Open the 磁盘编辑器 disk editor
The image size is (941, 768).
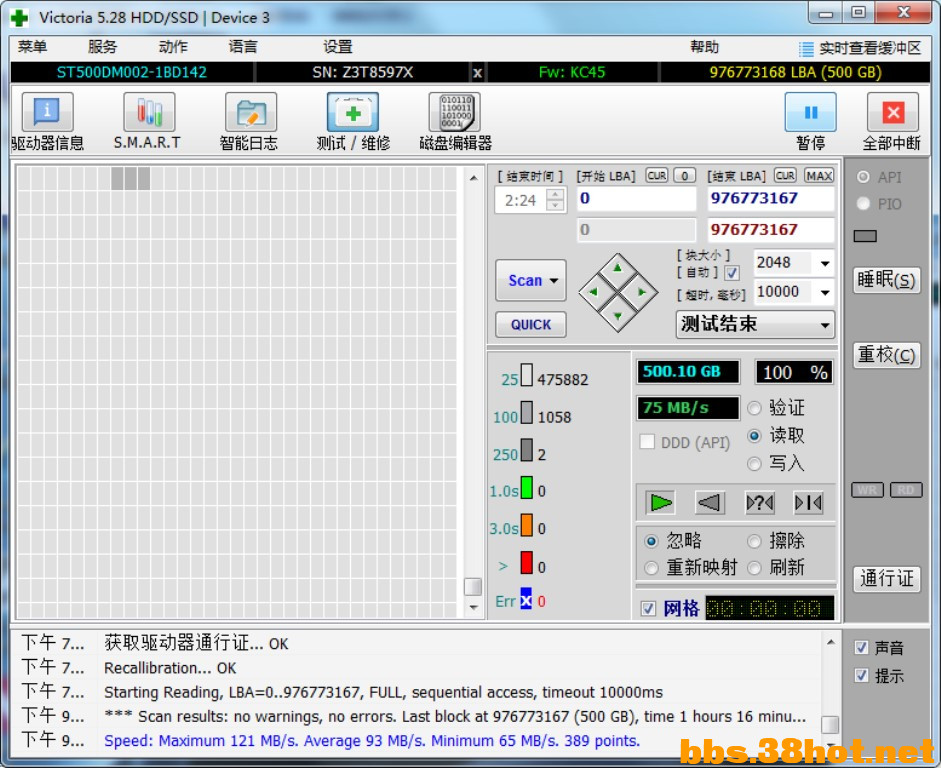point(455,112)
